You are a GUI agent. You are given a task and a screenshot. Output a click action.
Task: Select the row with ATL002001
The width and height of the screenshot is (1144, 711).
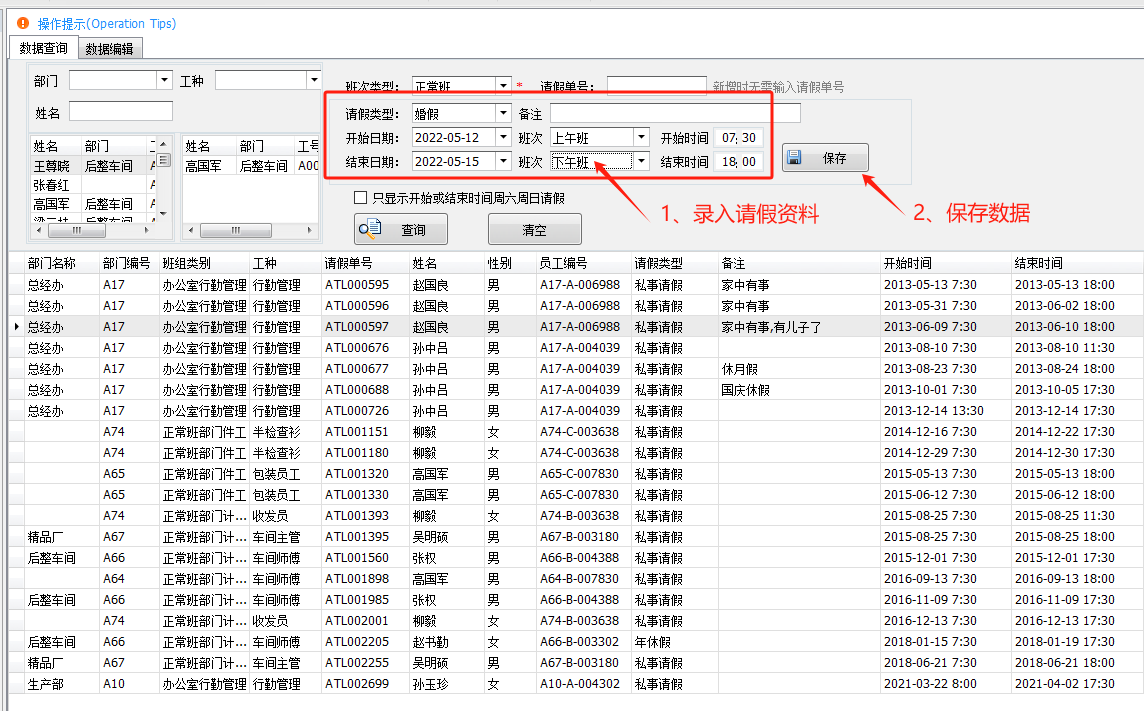tap(576, 621)
